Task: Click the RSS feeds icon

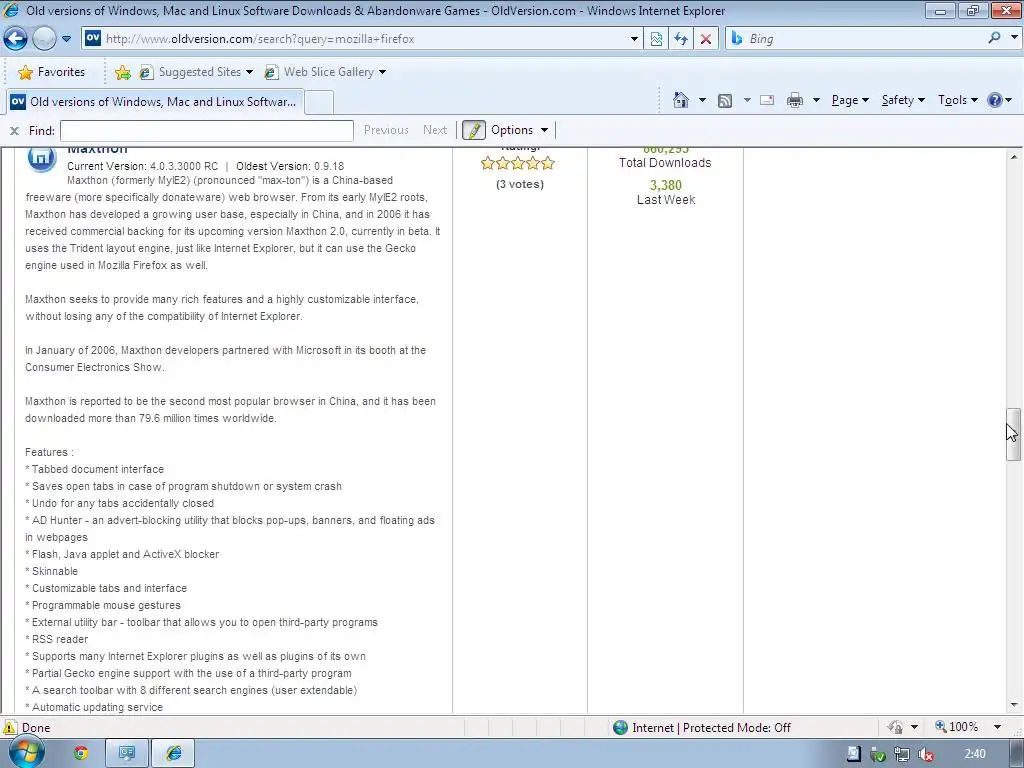Action: [x=725, y=100]
